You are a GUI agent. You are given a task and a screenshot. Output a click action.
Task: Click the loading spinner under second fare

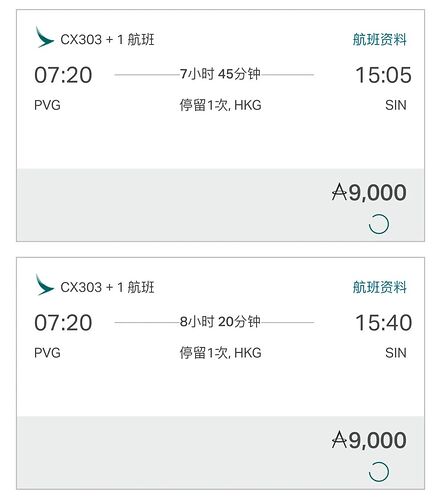tap(379, 472)
